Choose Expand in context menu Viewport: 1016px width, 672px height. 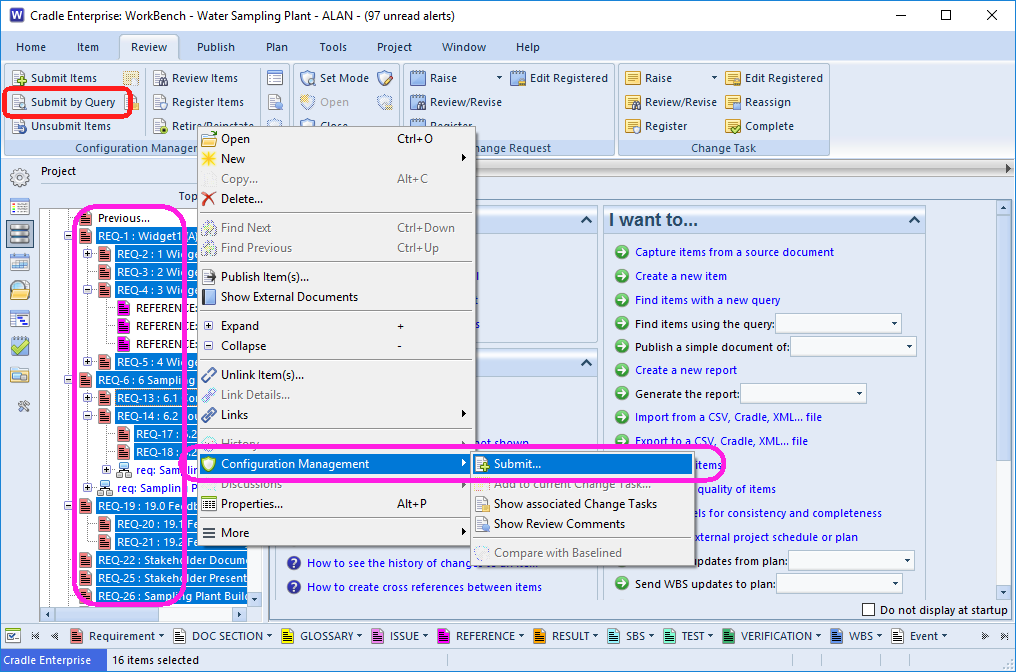coord(335,326)
